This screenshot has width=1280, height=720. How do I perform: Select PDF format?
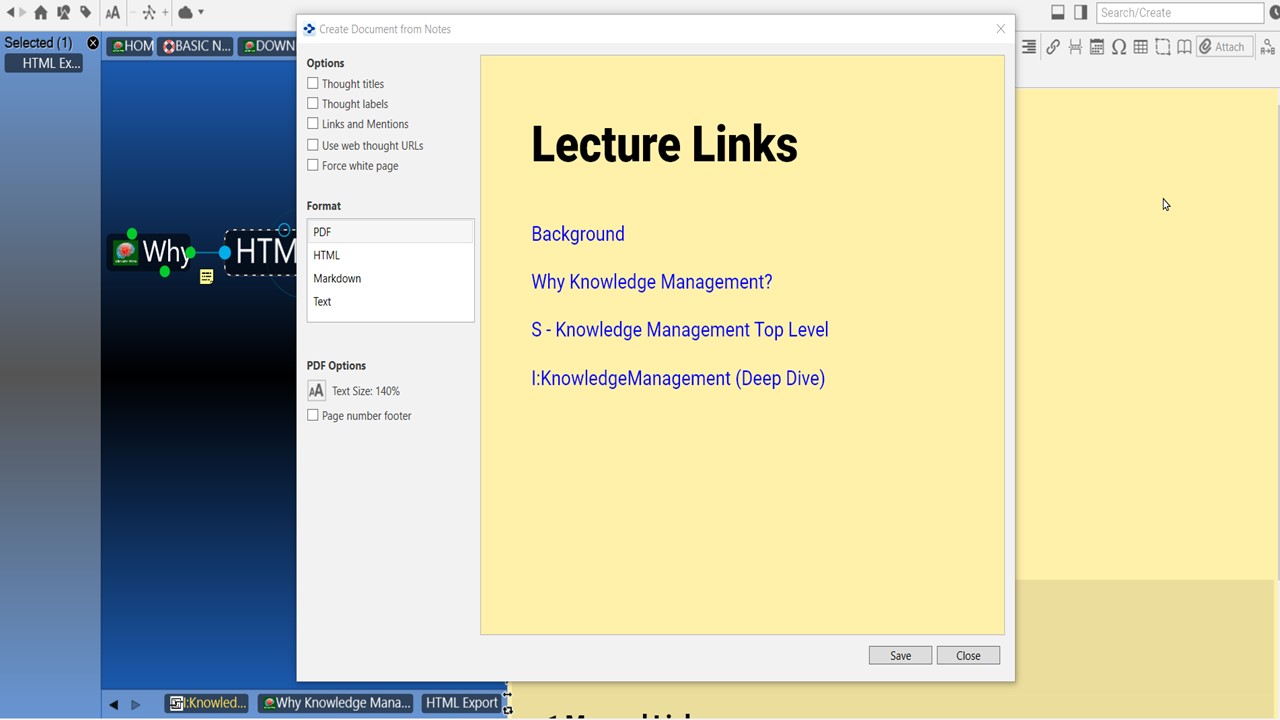pyautogui.click(x=390, y=232)
